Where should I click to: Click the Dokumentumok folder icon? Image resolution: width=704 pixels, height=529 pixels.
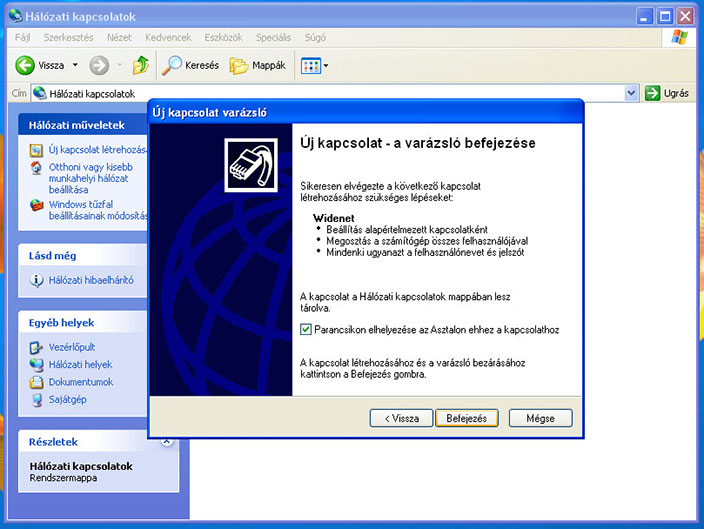tap(36, 382)
